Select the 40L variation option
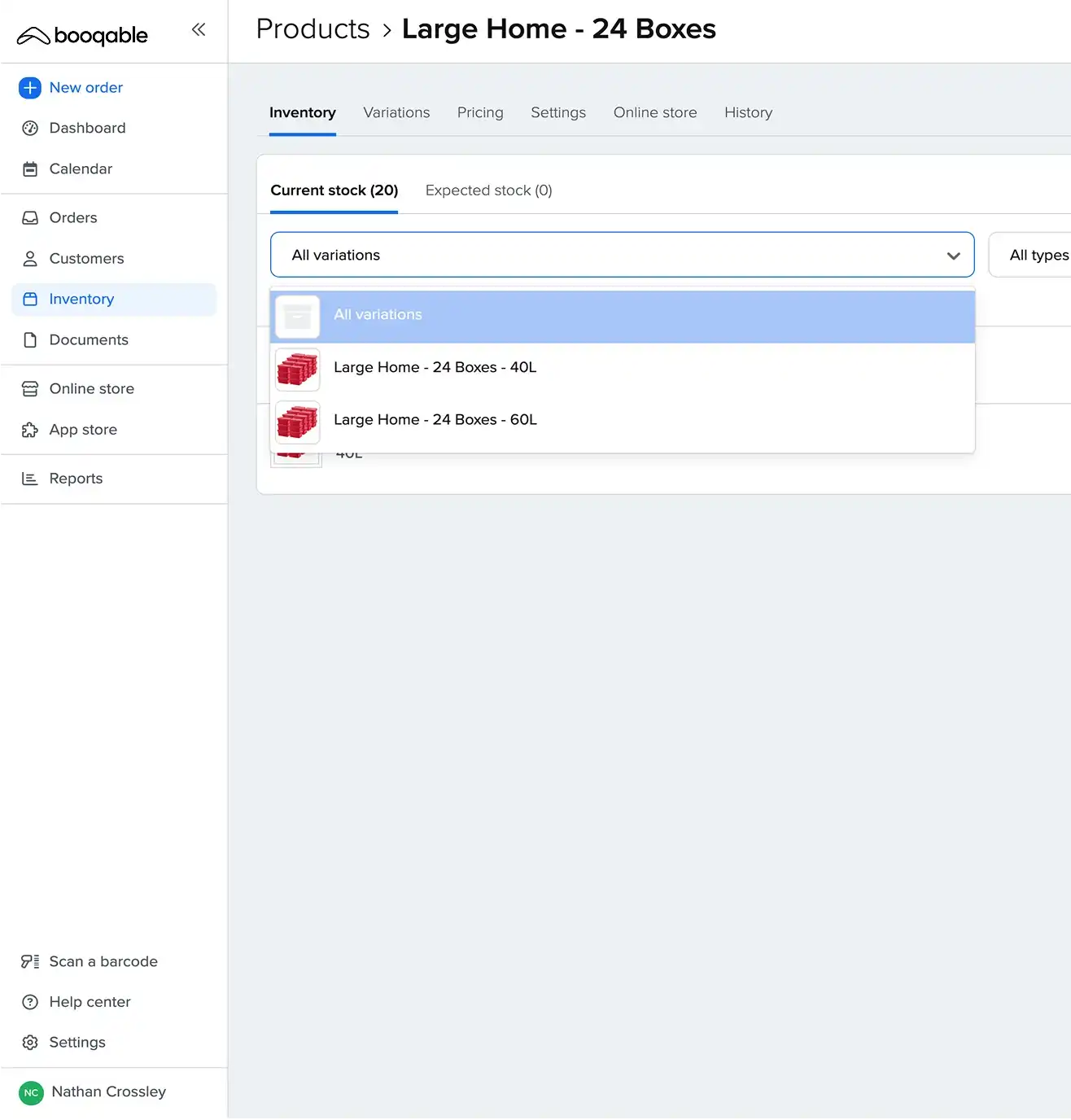Viewport: 1071px width, 1120px height. [x=435, y=367]
